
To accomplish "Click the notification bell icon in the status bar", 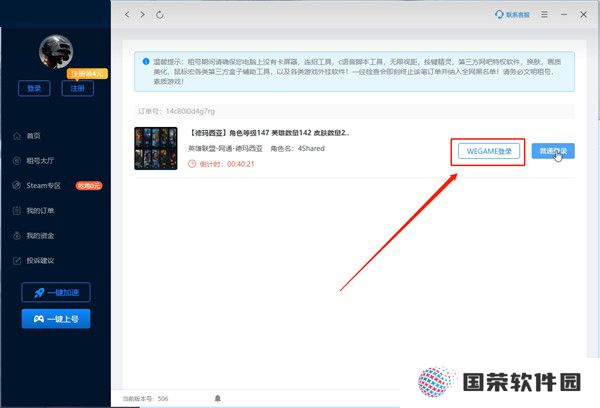I will [x=217, y=398].
